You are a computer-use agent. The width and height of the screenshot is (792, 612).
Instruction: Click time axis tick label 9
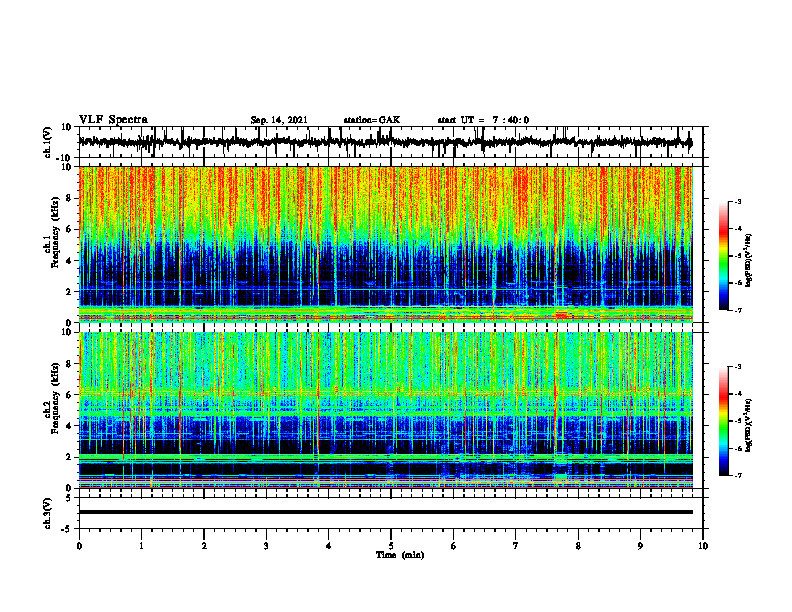click(x=640, y=546)
